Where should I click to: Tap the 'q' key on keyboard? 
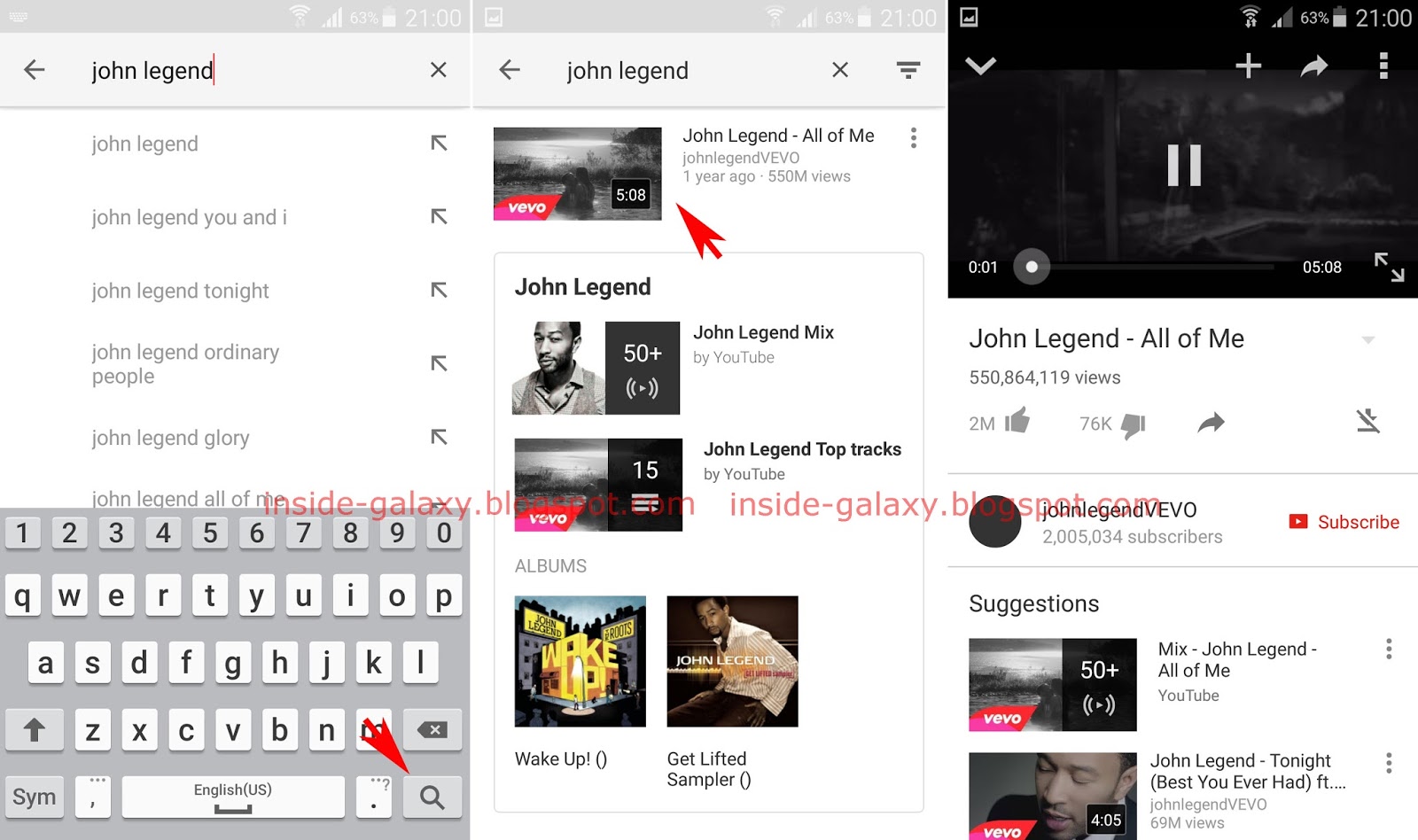click(x=22, y=595)
